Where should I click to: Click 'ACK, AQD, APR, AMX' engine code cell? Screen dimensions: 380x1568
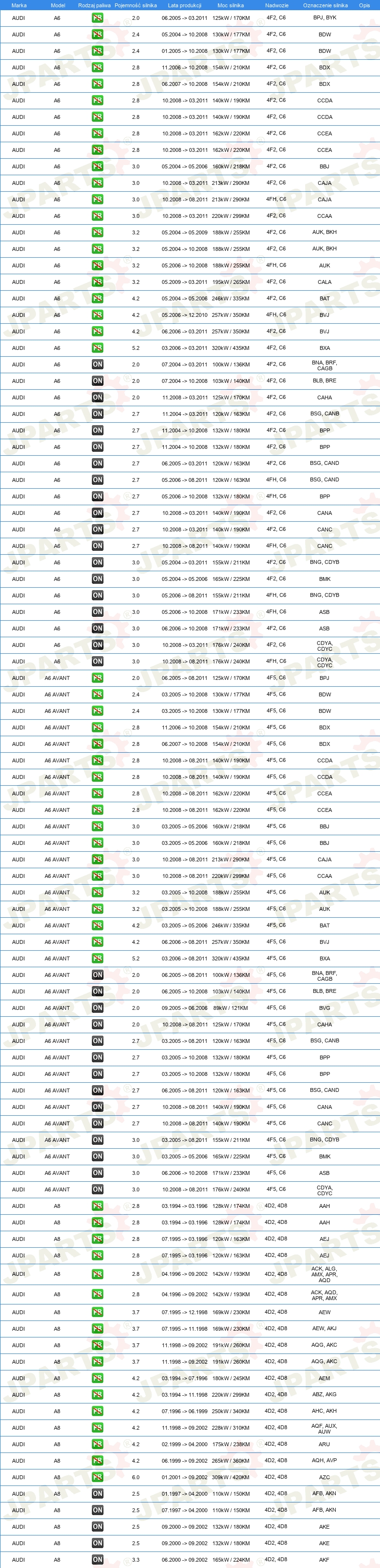pos(325,1295)
